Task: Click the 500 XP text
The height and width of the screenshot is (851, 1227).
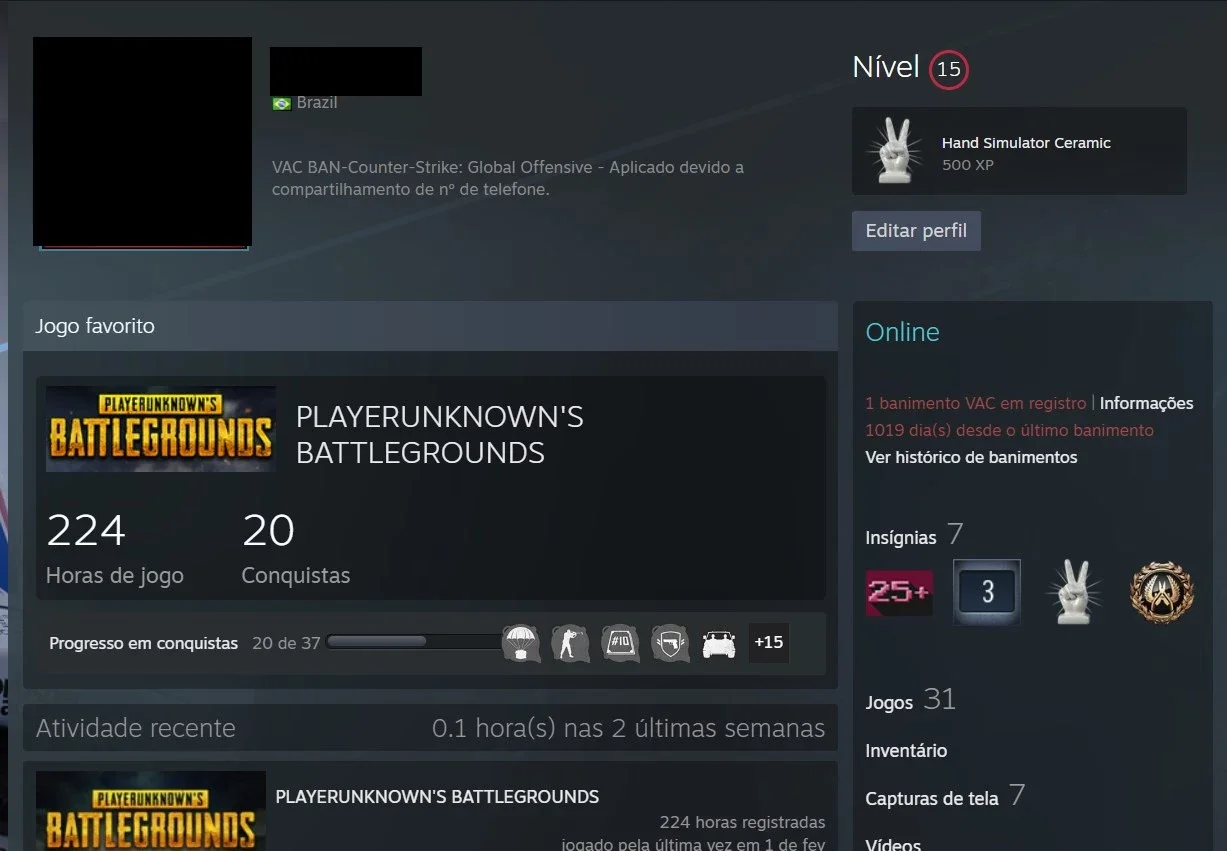Action: click(967, 165)
